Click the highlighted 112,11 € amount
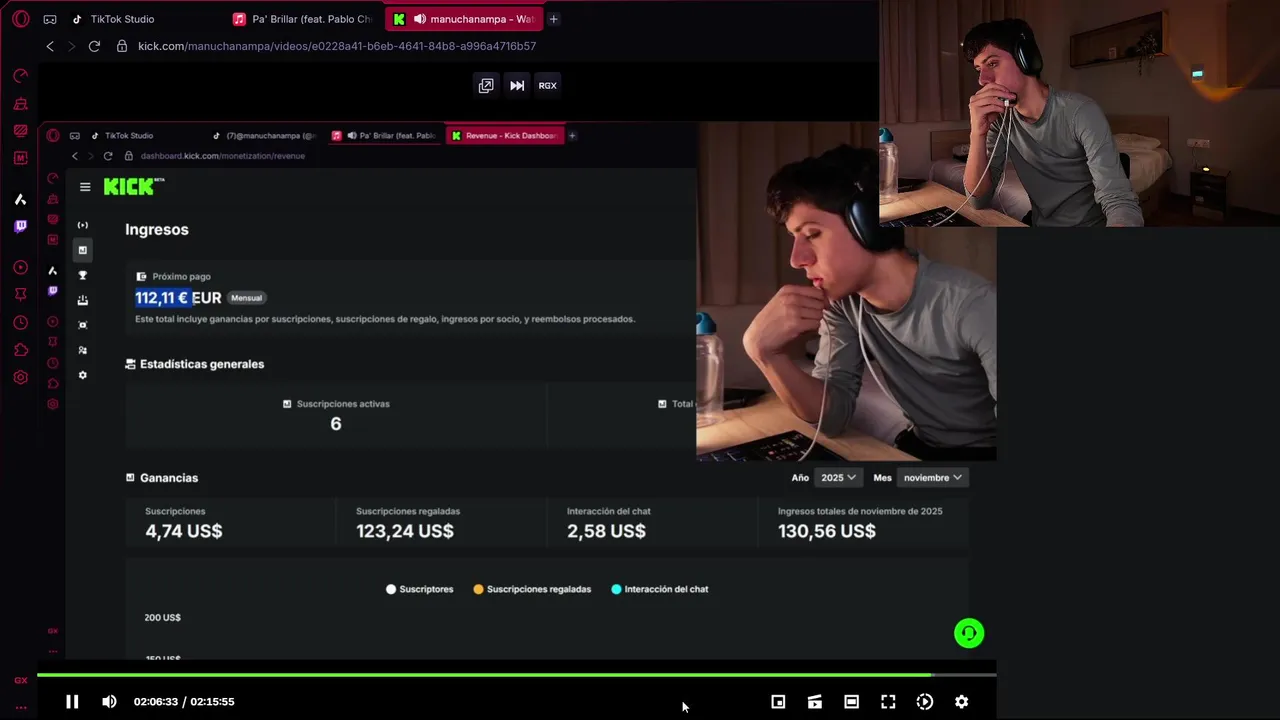 (x=162, y=298)
